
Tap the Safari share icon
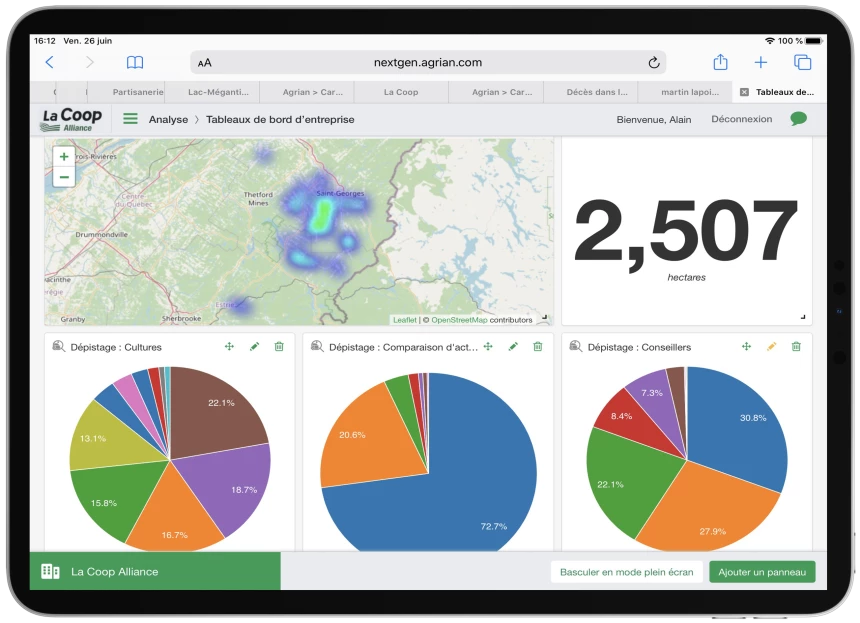[719, 62]
